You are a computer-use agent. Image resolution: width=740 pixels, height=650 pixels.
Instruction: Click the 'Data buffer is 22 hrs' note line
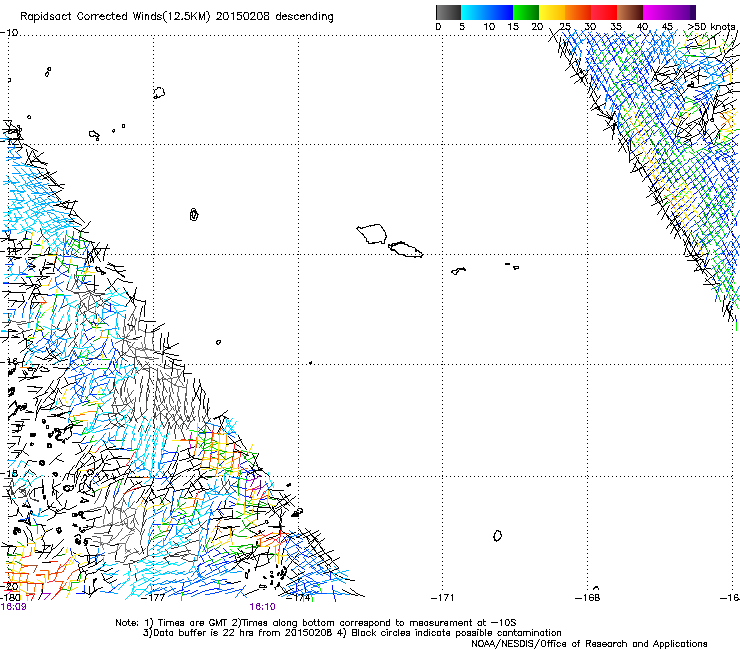tap(352, 633)
